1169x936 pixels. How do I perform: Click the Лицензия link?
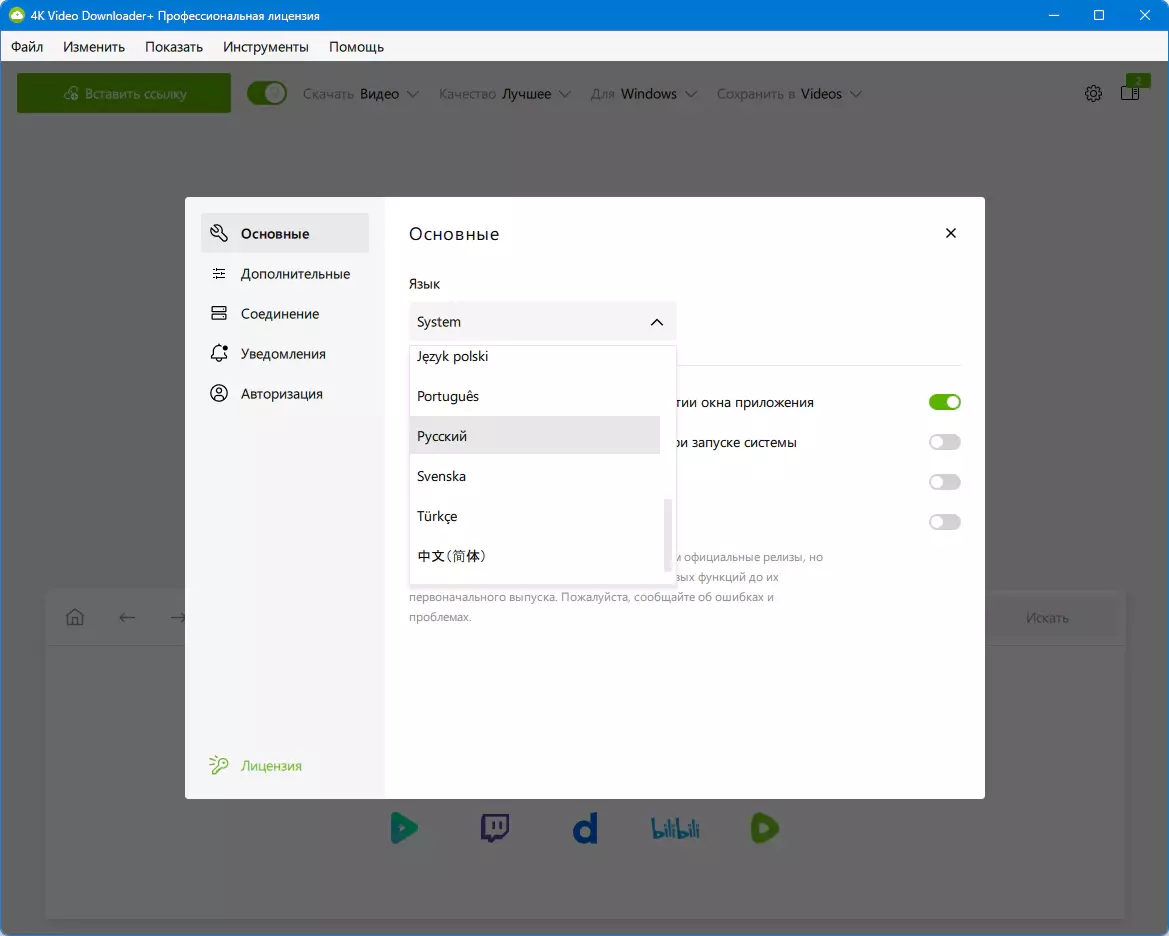click(271, 766)
